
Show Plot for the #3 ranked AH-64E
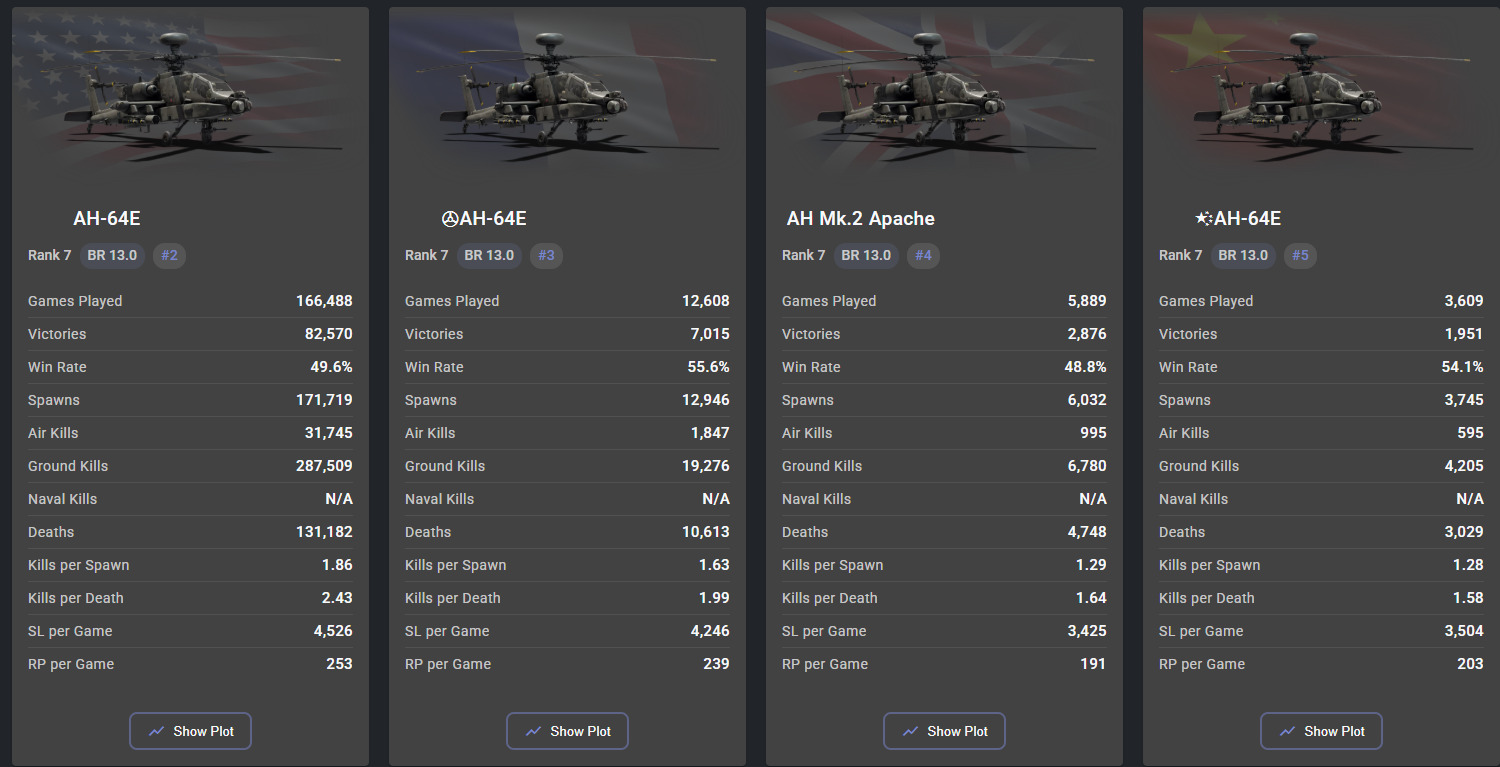567,731
